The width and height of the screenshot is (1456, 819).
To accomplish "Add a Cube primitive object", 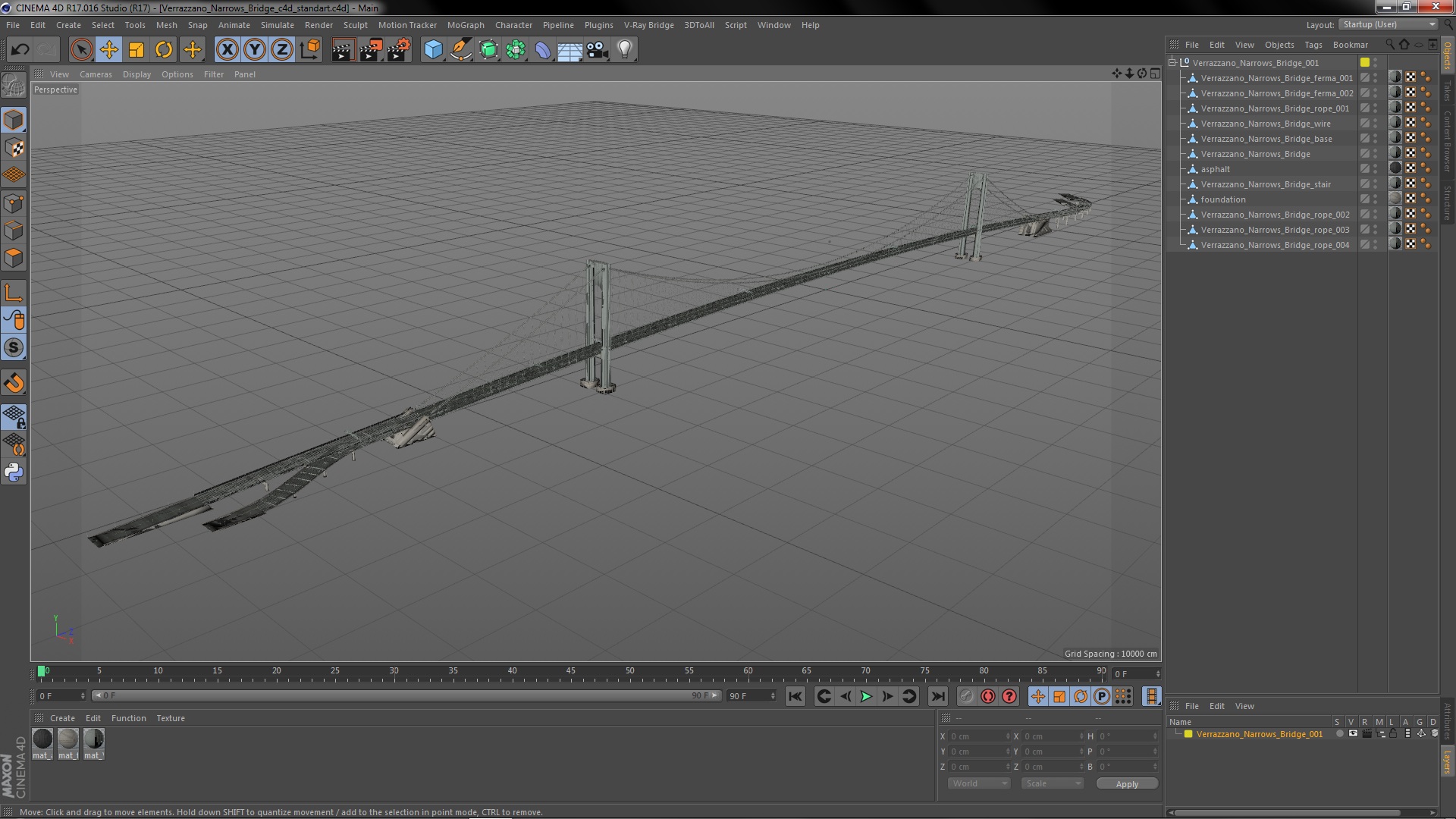I will 433,50.
